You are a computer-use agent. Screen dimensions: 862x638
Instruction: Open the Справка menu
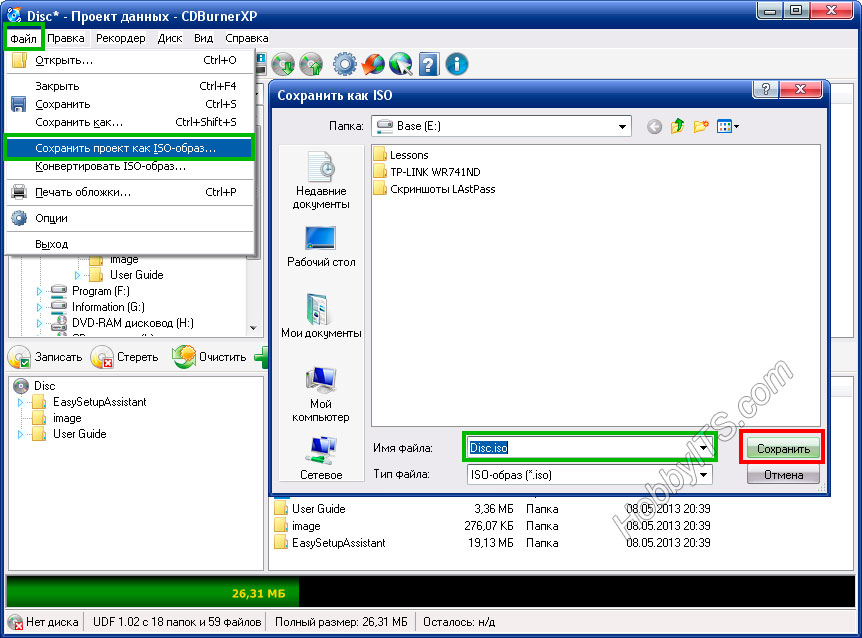[x=246, y=38]
